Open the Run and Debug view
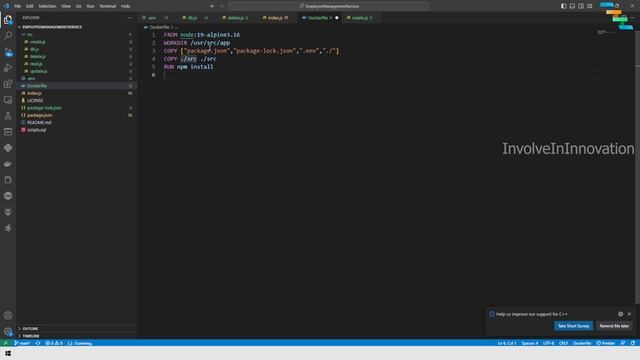The image size is (640, 360). click(8, 68)
